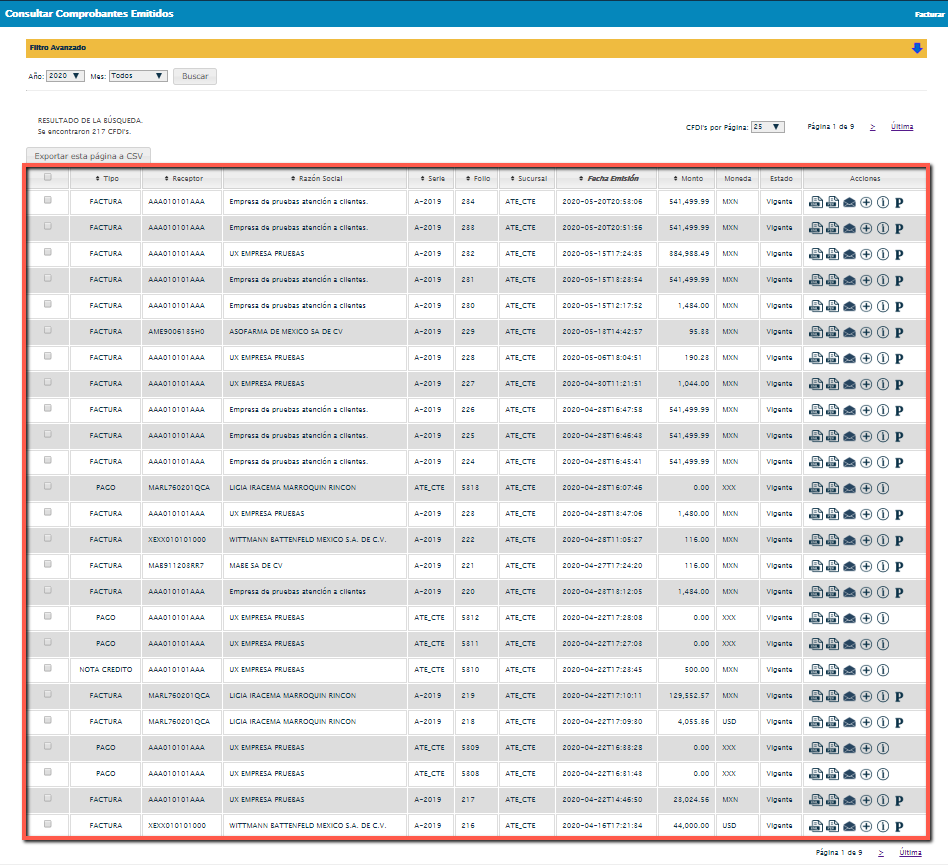Click Exportar esta página a CSV
This screenshot has height=865, width=948.
coord(88,156)
